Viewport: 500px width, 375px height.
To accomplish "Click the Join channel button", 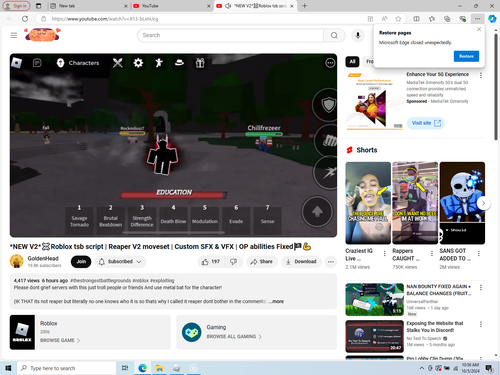I will pyautogui.click(x=81, y=262).
